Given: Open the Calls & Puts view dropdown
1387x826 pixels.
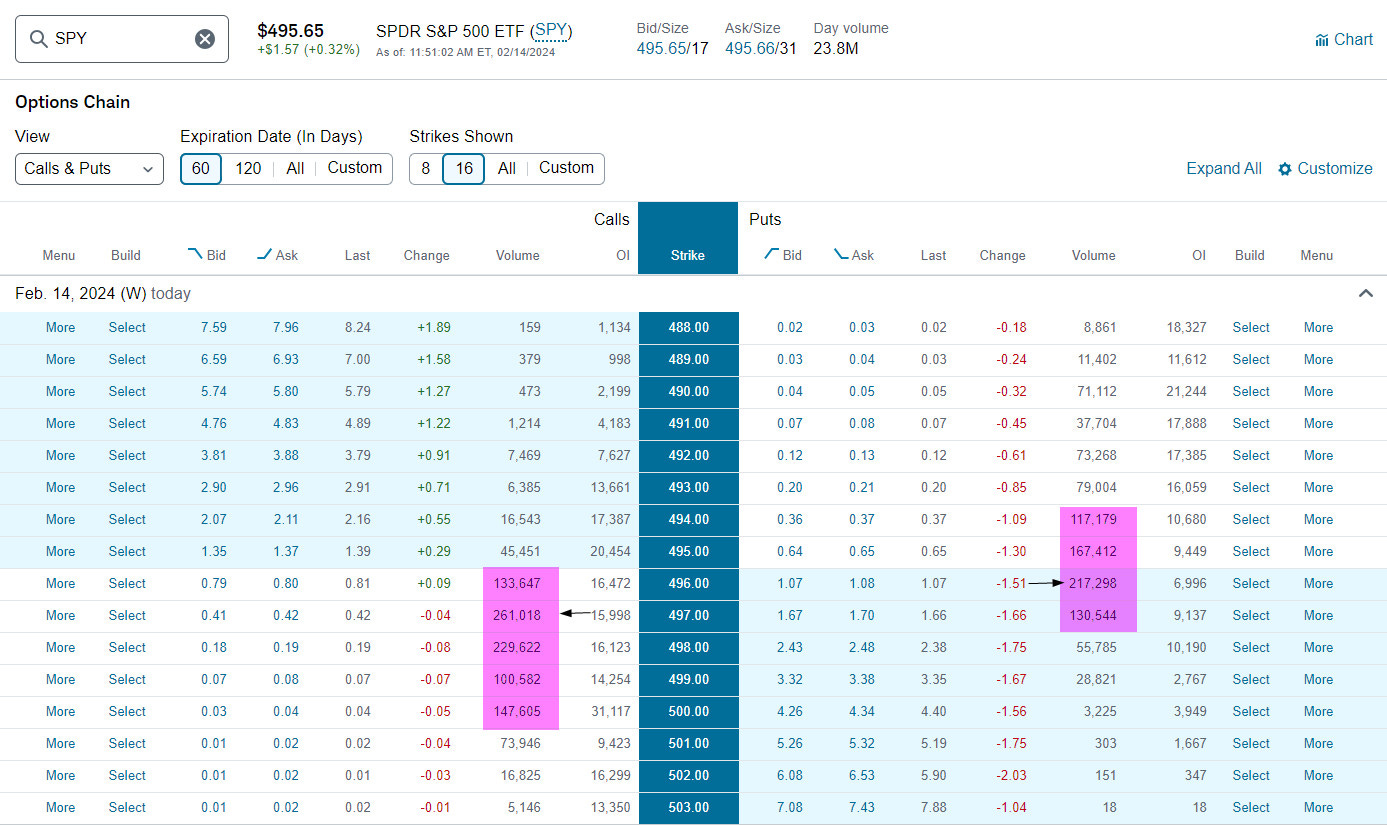Looking at the screenshot, I should pos(89,169).
